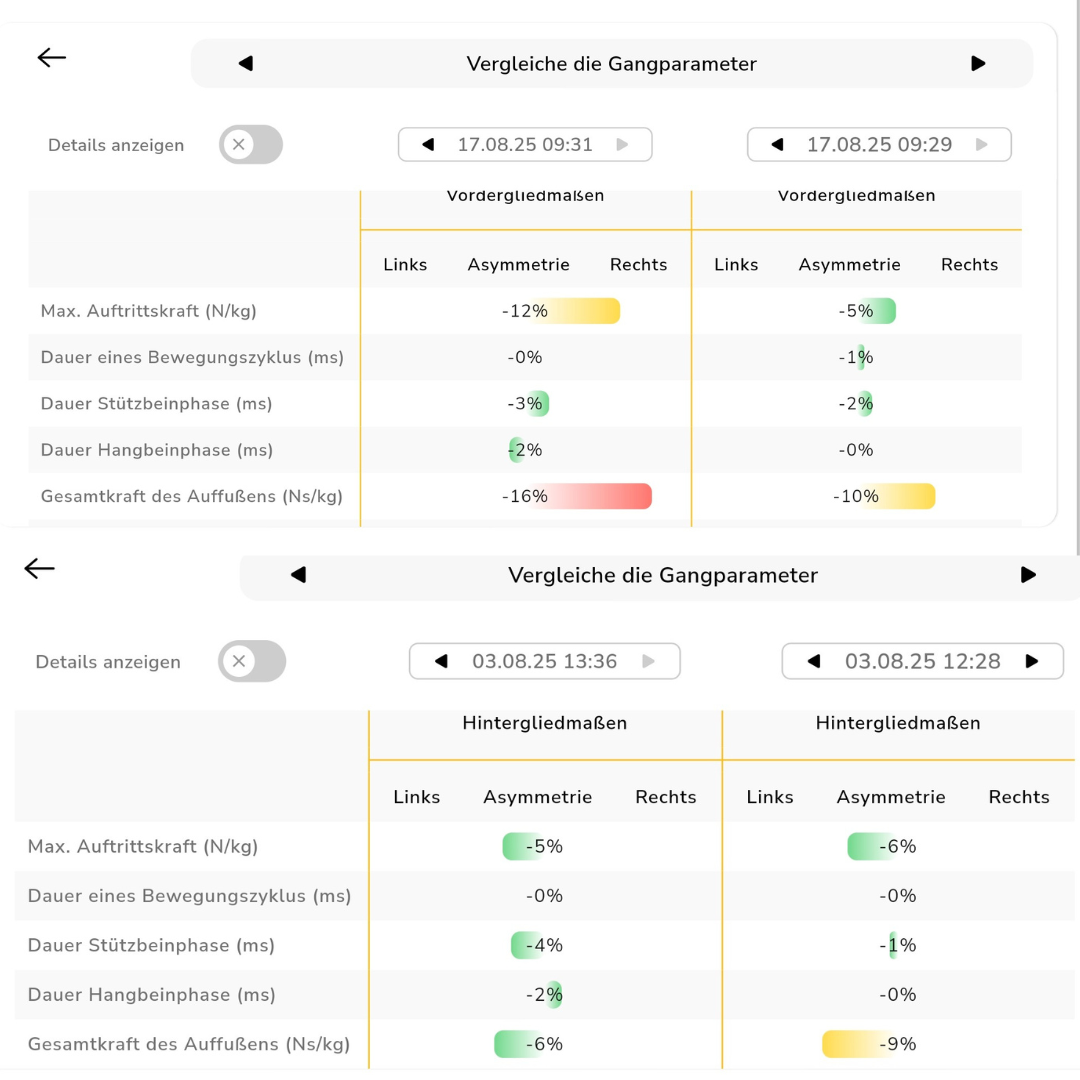Image resolution: width=1080 pixels, height=1080 pixels.
Task: Toggle the upper Details anzeigen switch
Action: point(251,145)
